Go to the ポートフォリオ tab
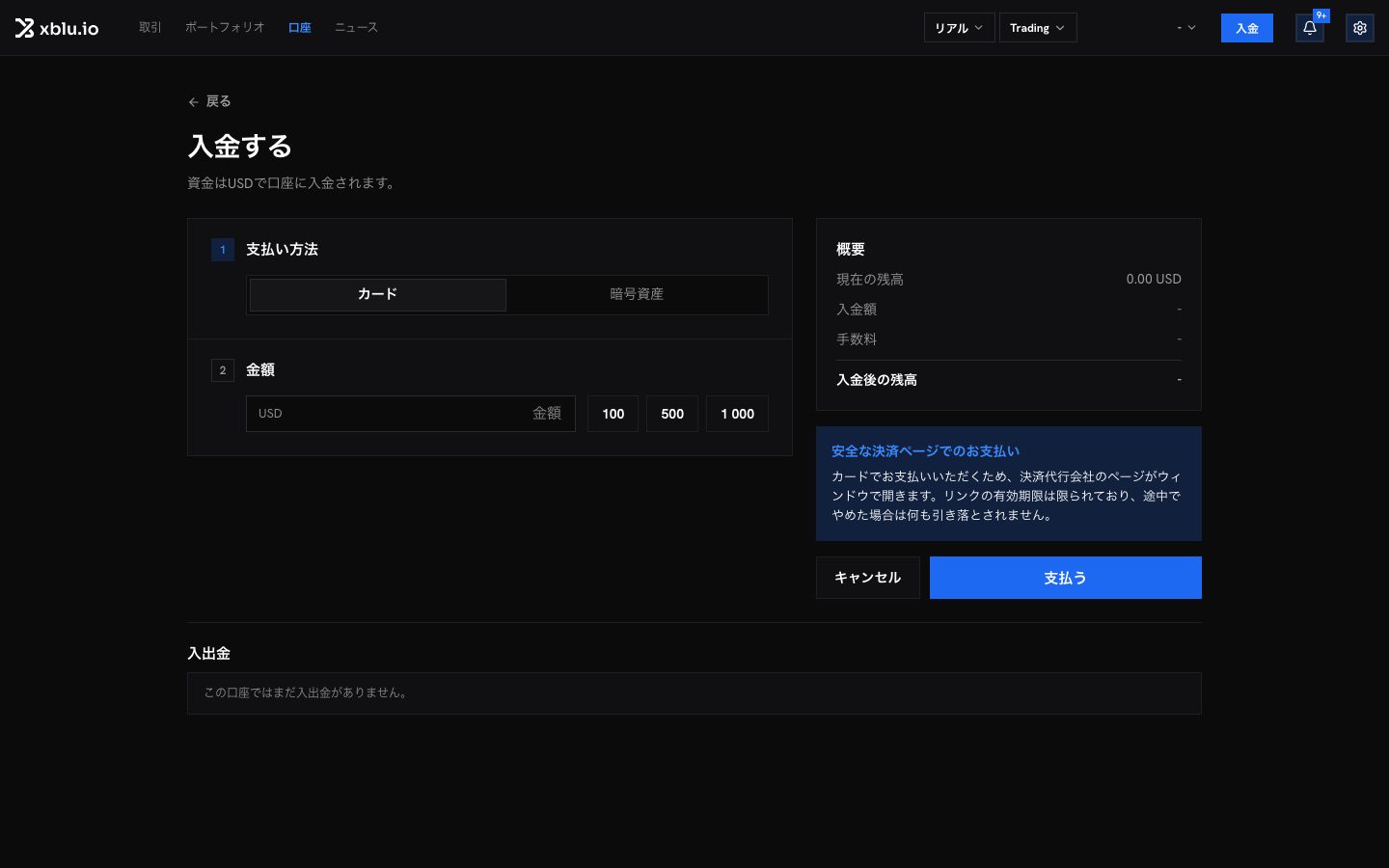This screenshot has height=868, width=1389. (225, 27)
